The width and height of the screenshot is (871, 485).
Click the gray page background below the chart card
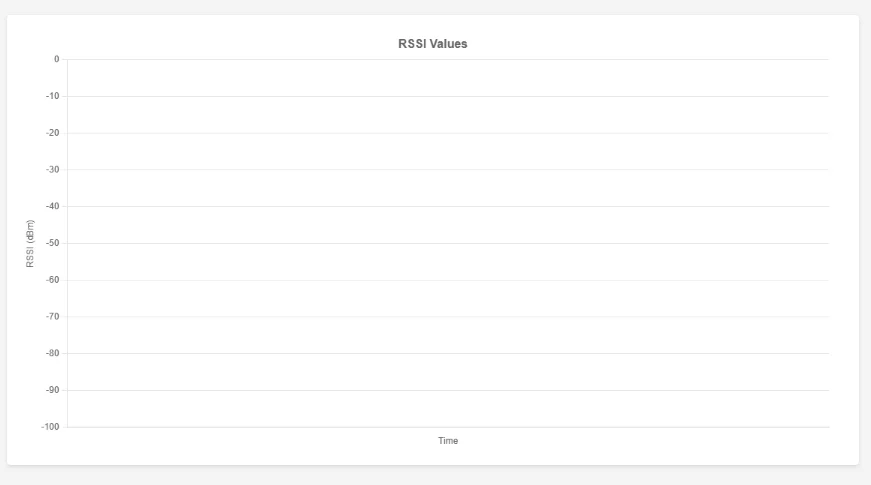click(436, 476)
